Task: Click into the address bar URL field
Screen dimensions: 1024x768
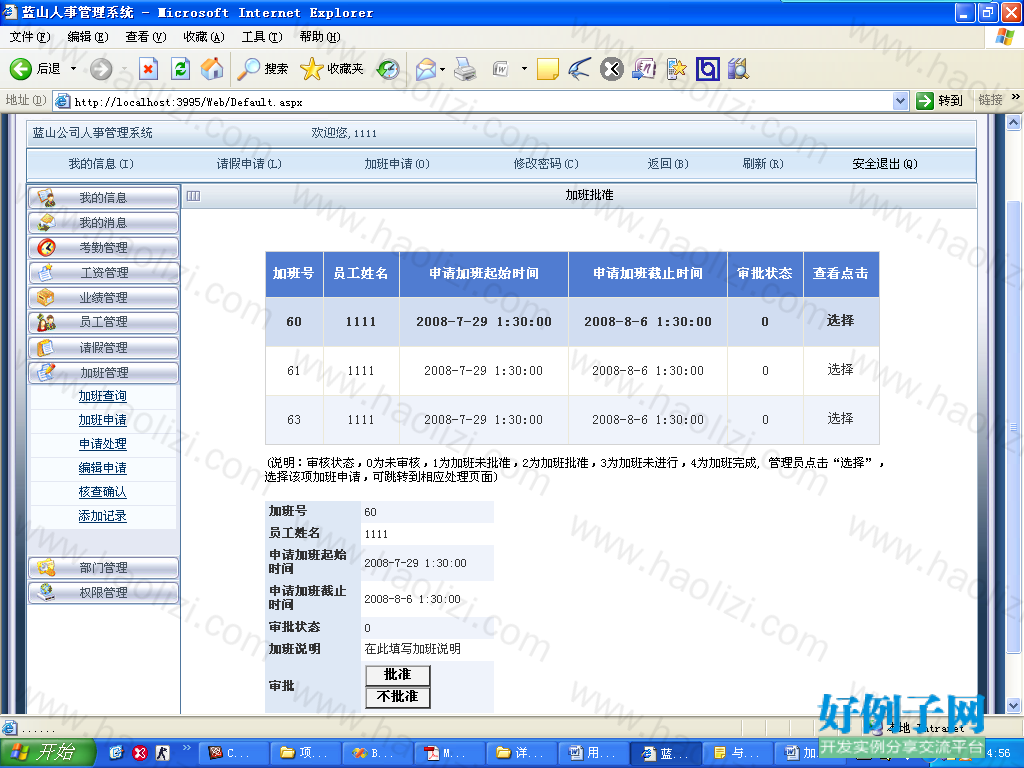Action: point(480,102)
